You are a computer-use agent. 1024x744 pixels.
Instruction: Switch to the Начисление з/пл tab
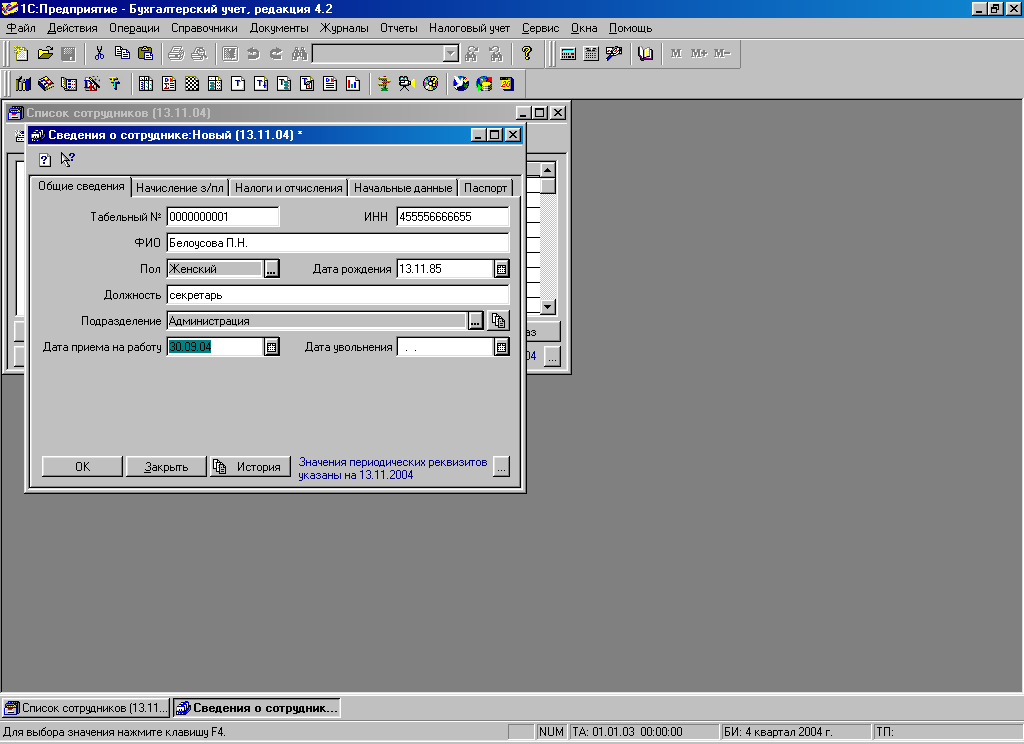pyautogui.click(x=180, y=188)
